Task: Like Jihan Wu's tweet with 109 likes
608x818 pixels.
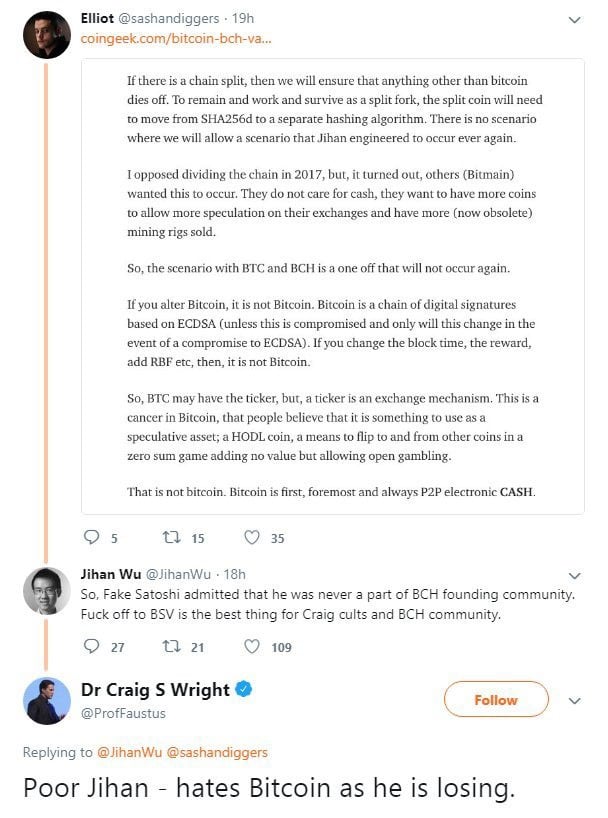Action: [x=252, y=646]
